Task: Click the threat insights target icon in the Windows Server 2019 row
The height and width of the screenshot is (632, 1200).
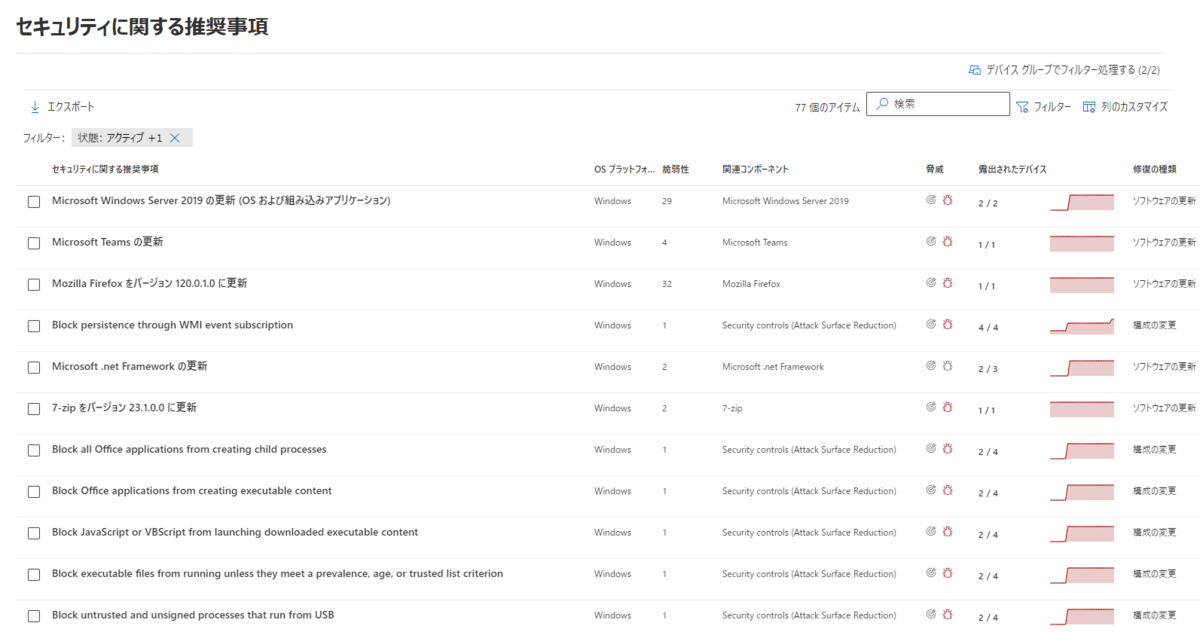Action: 932,200
